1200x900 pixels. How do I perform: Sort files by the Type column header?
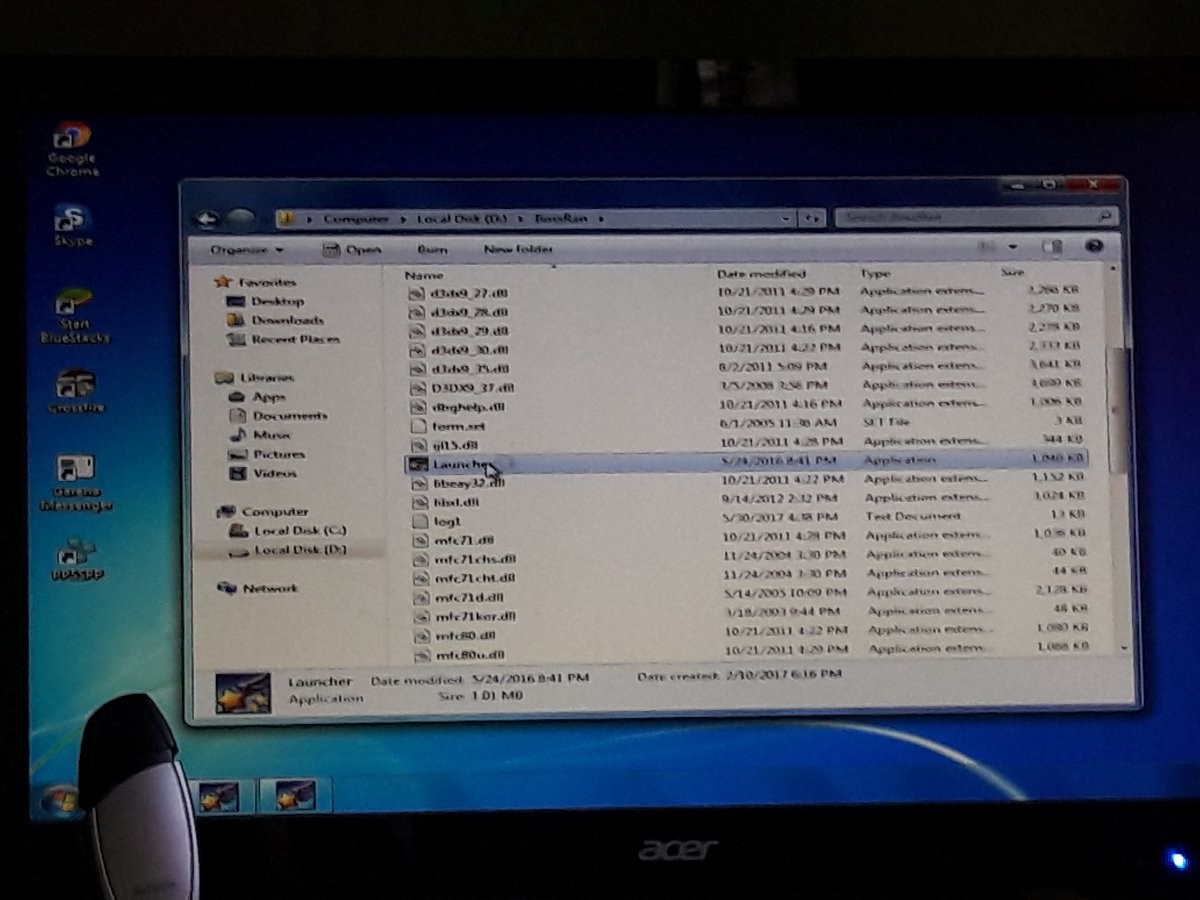click(875, 272)
